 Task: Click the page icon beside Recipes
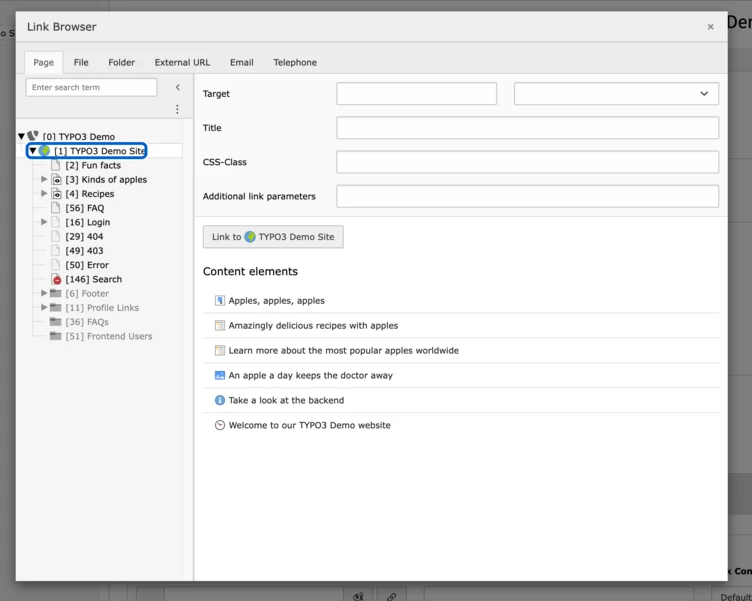57,194
